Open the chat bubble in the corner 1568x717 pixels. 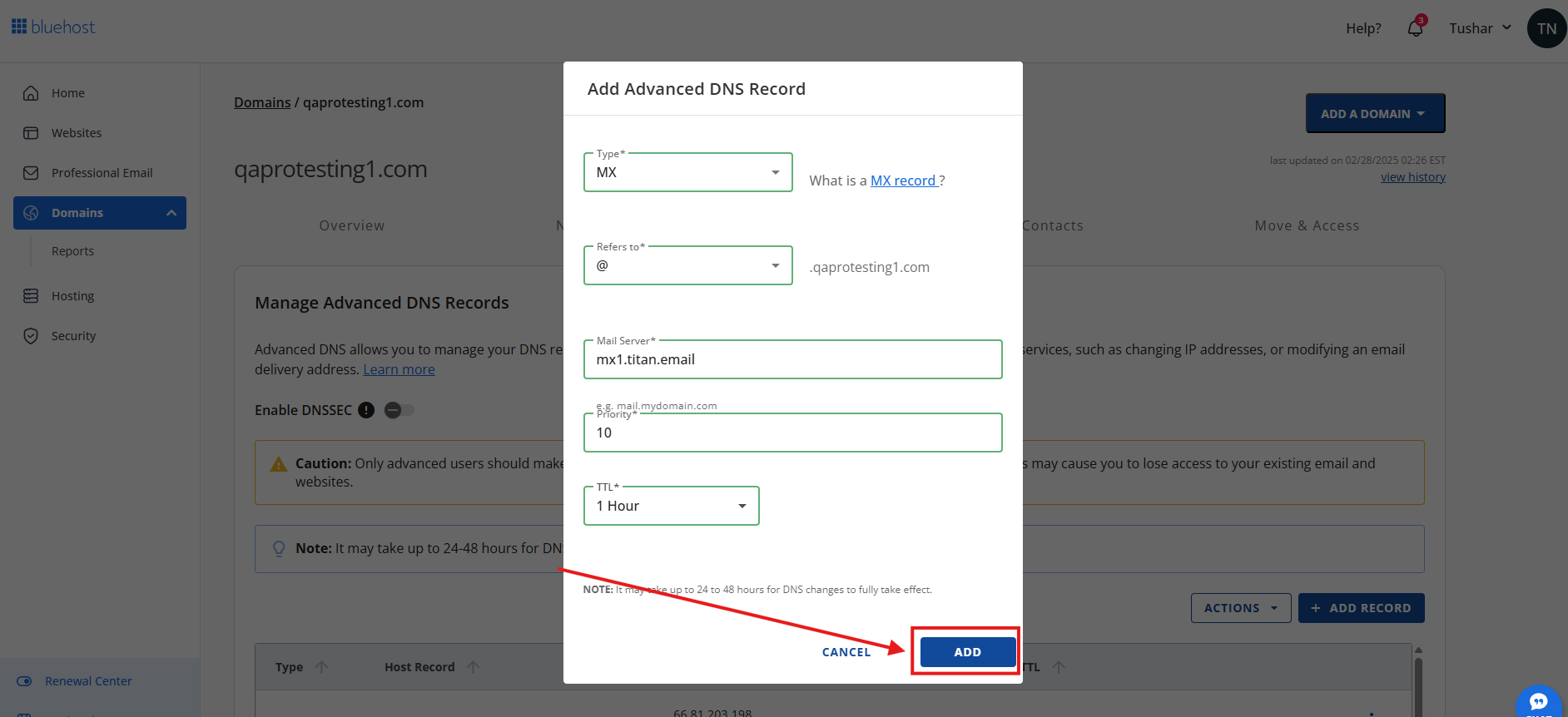(x=1537, y=703)
